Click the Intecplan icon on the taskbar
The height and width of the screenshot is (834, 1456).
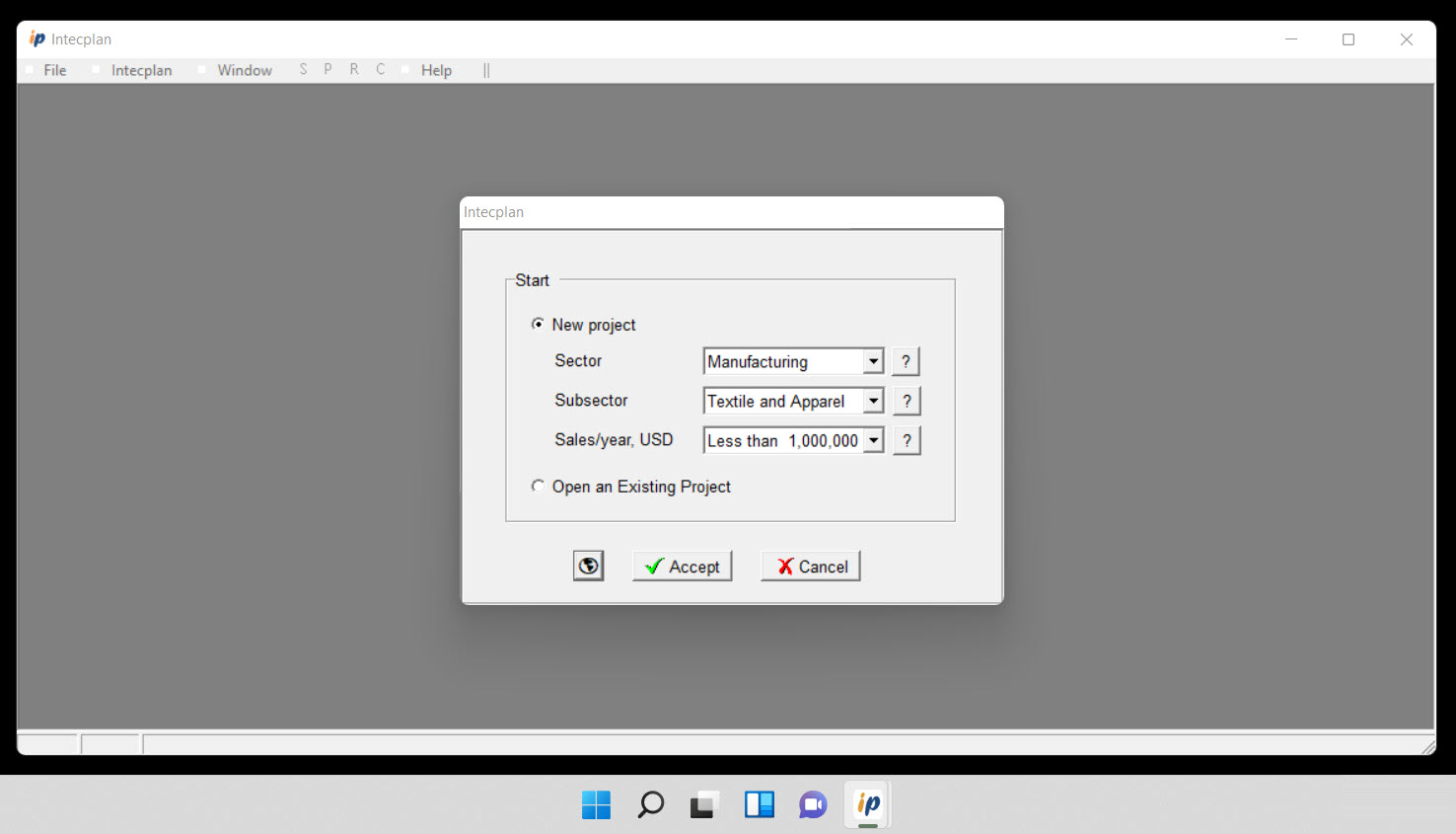(x=866, y=804)
